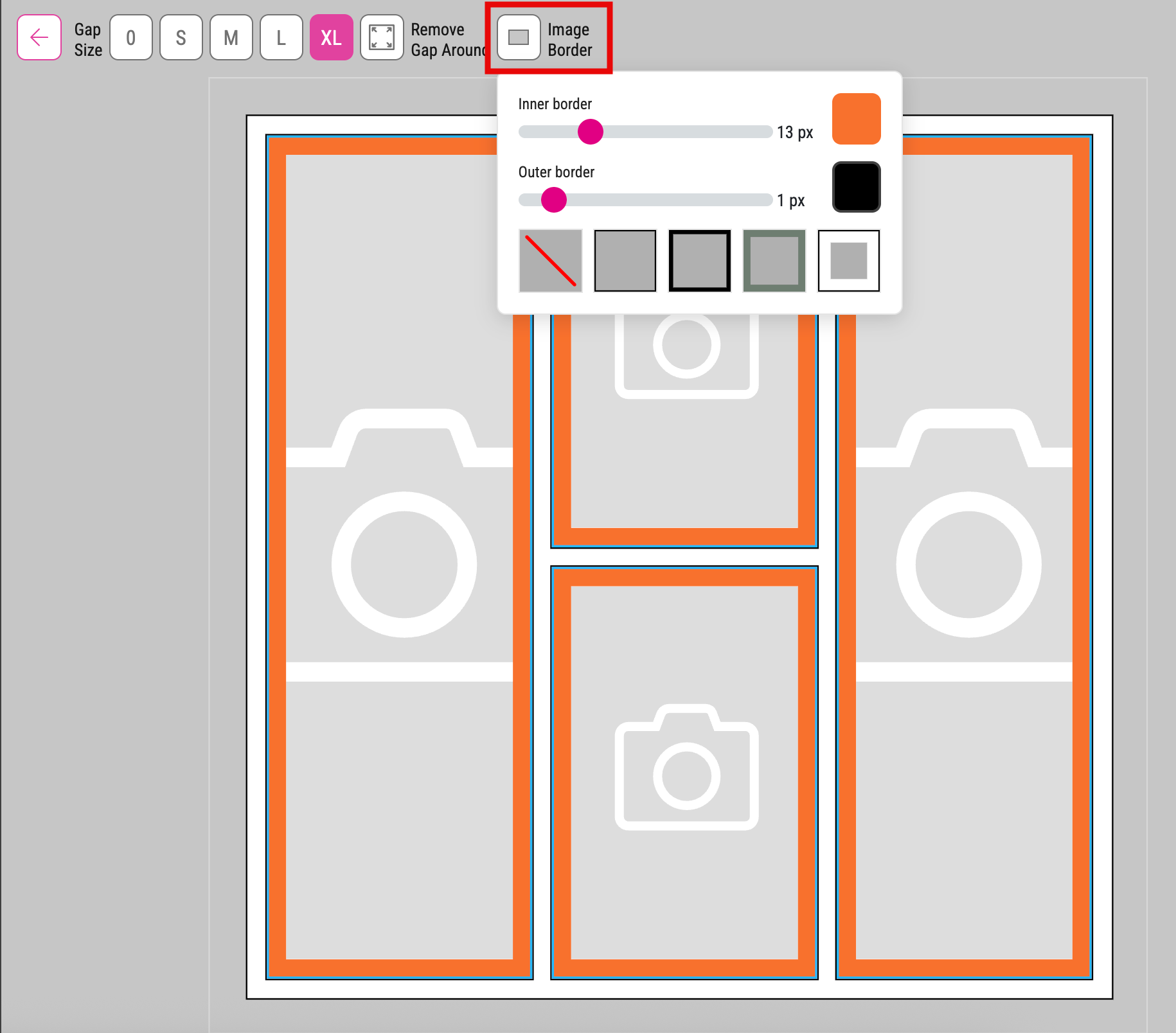Click the 'Outer border' label
Screen dimensions: 1176x1033
coord(557,172)
